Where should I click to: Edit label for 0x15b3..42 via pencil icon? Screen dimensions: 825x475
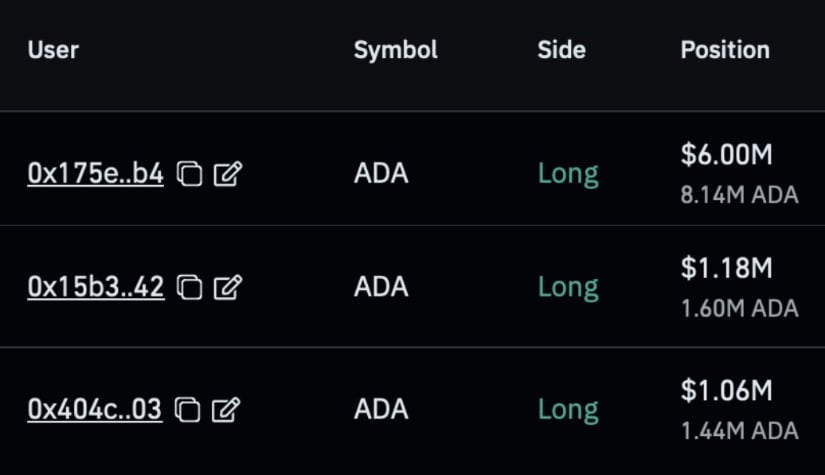pos(228,287)
